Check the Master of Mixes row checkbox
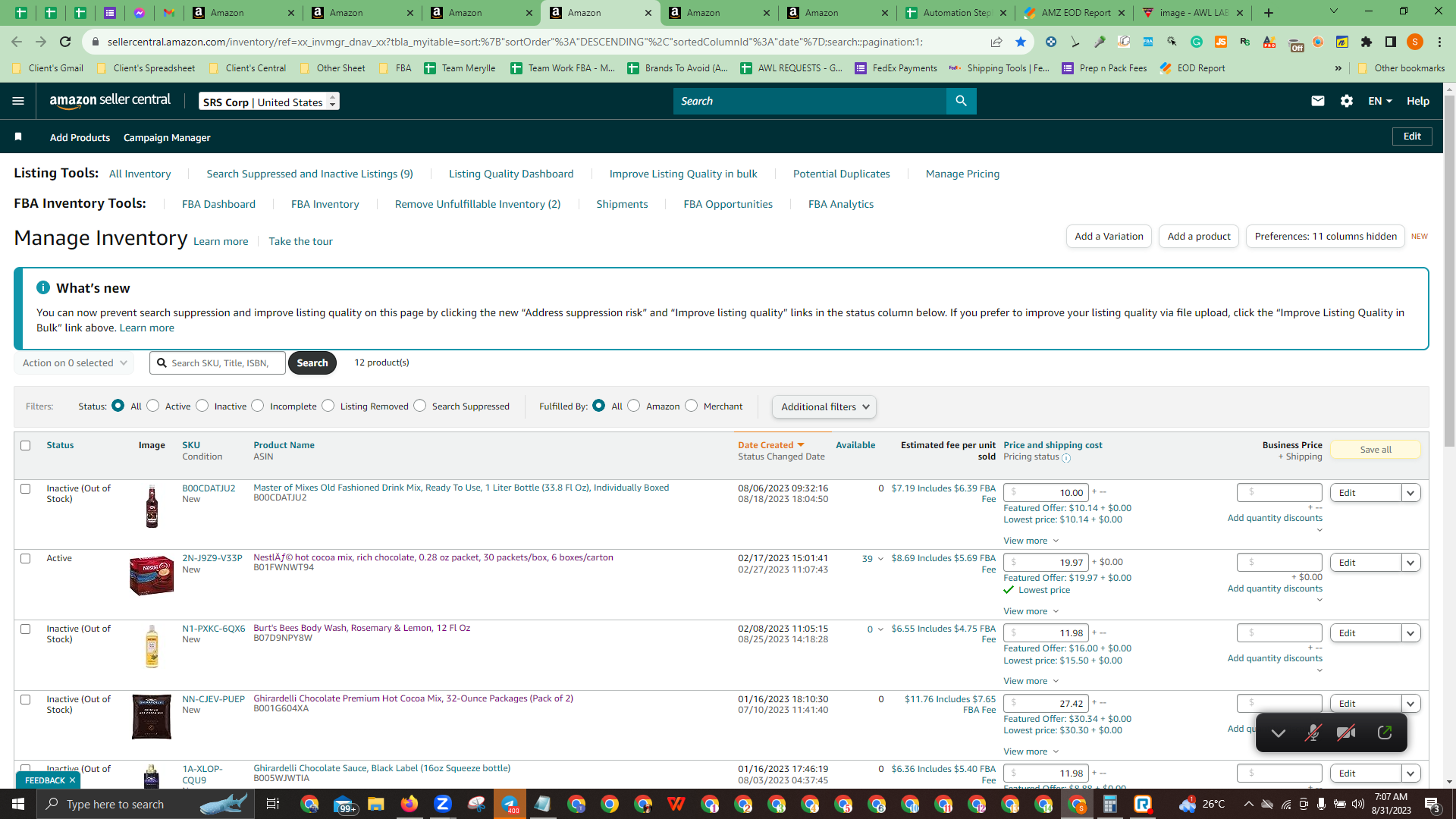 coord(26,488)
